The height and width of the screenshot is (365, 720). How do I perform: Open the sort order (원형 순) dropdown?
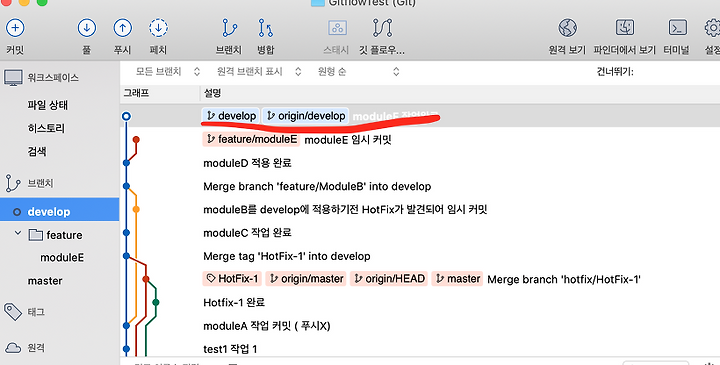(359, 72)
